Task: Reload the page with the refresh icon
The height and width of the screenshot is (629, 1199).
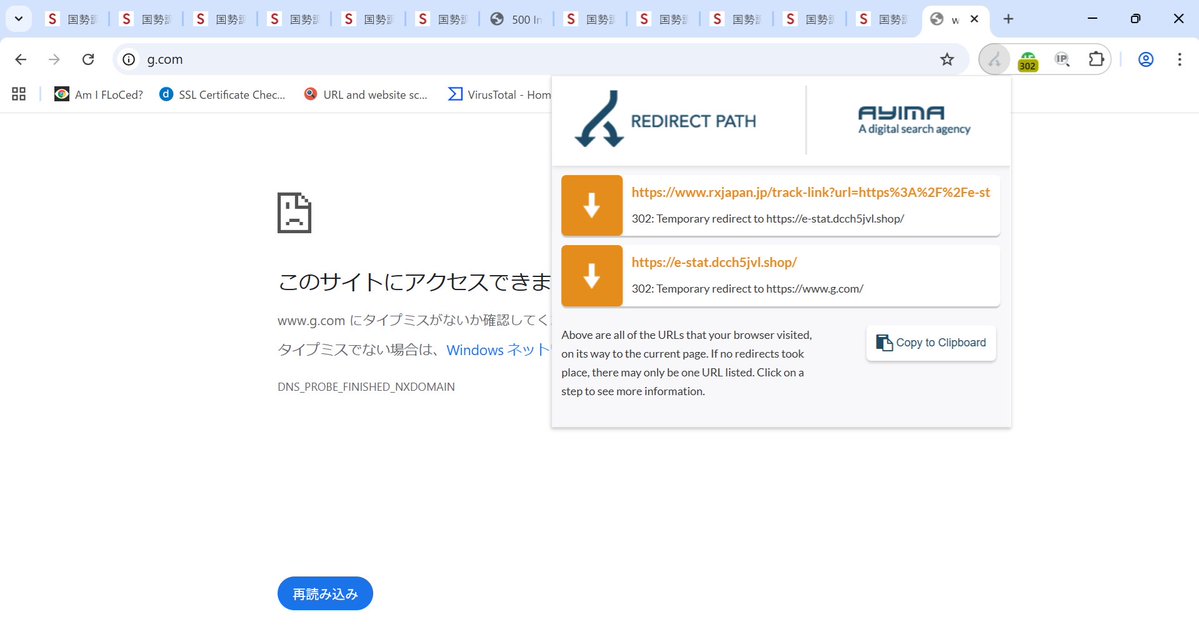Action: (88, 59)
